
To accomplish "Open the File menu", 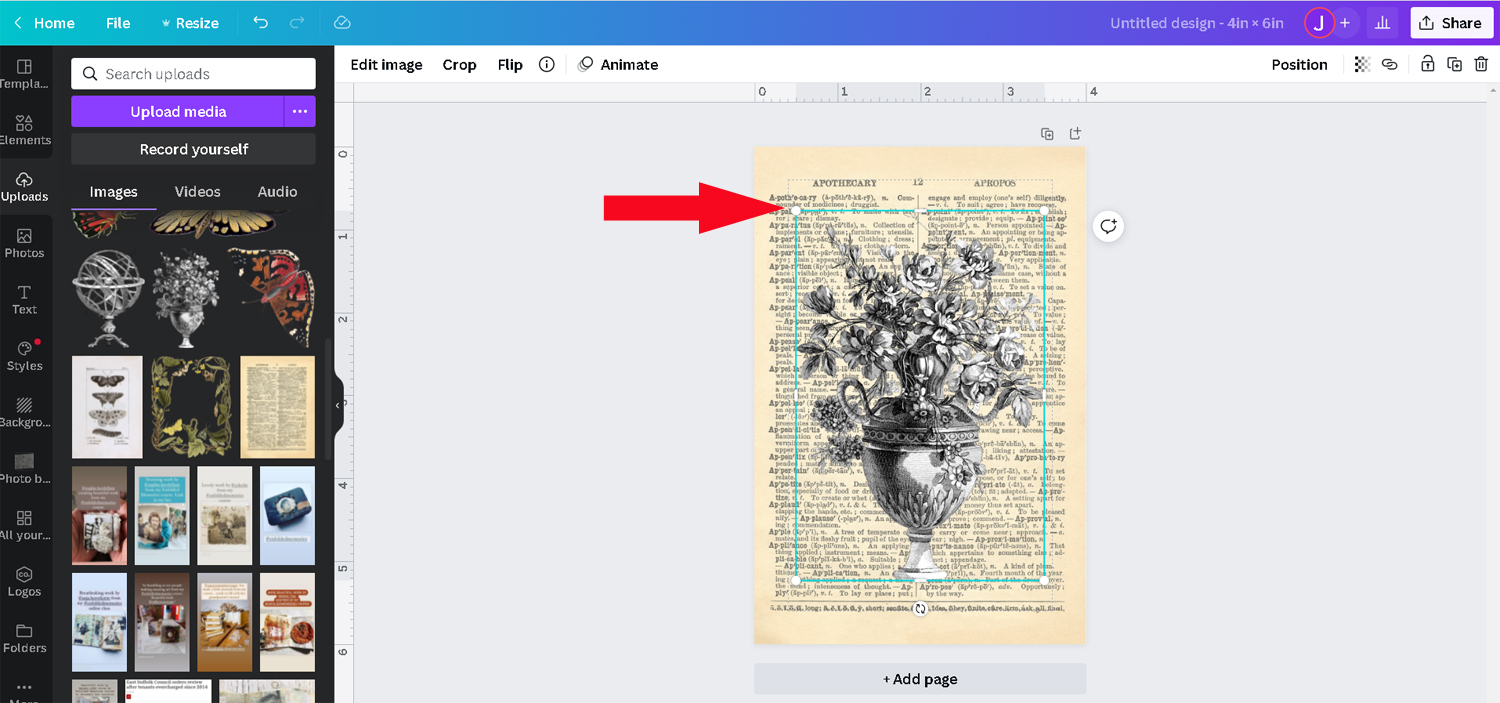I will tap(118, 23).
